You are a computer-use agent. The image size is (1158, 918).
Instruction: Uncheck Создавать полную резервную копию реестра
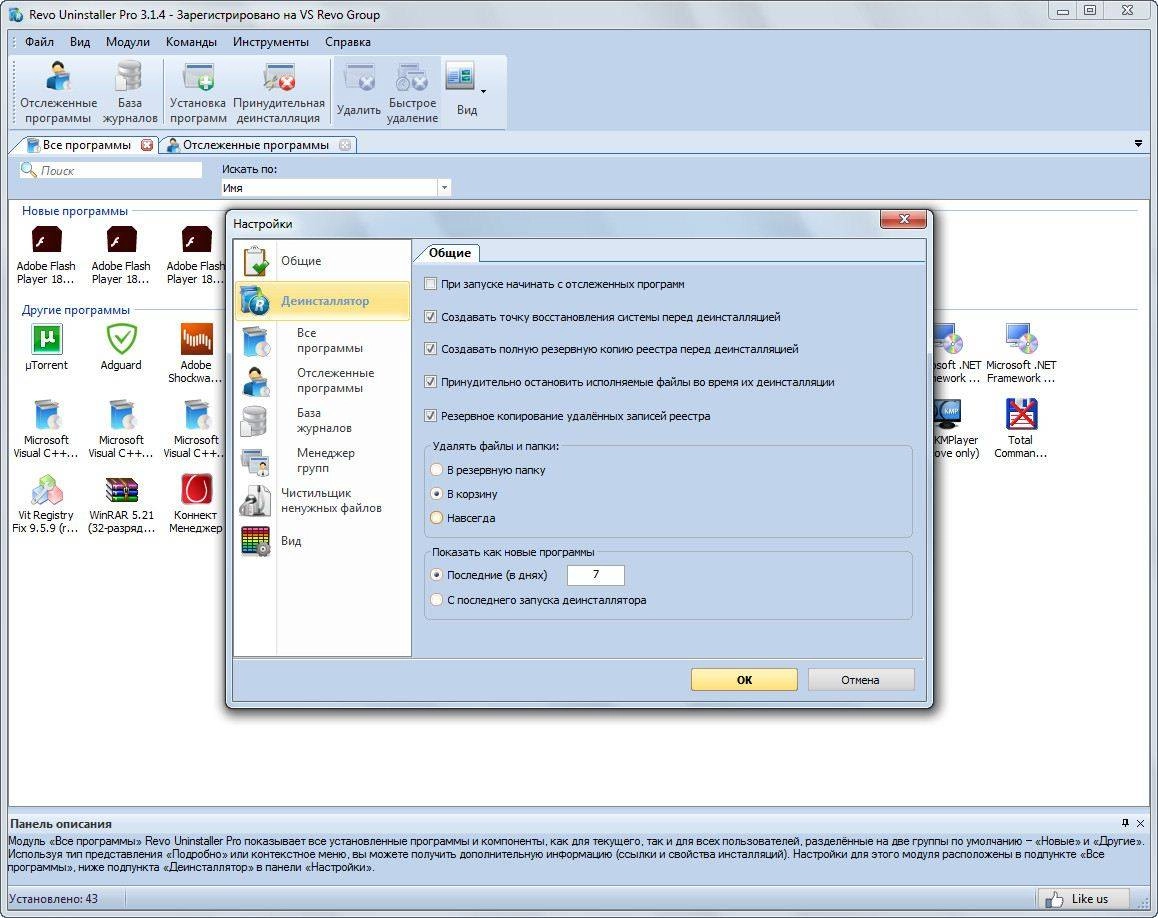[431, 349]
